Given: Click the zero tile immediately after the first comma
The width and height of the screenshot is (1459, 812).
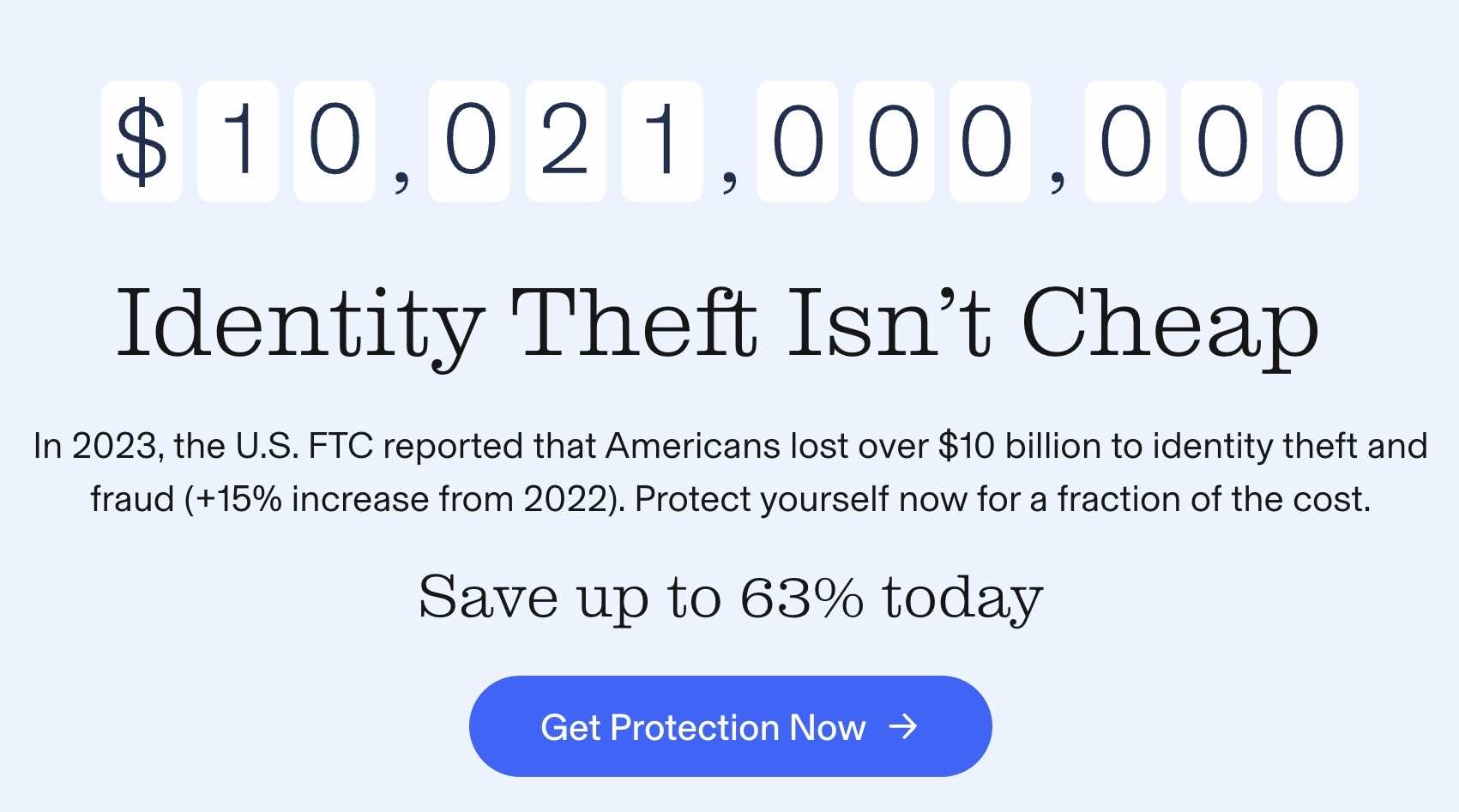Looking at the screenshot, I should [x=469, y=141].
